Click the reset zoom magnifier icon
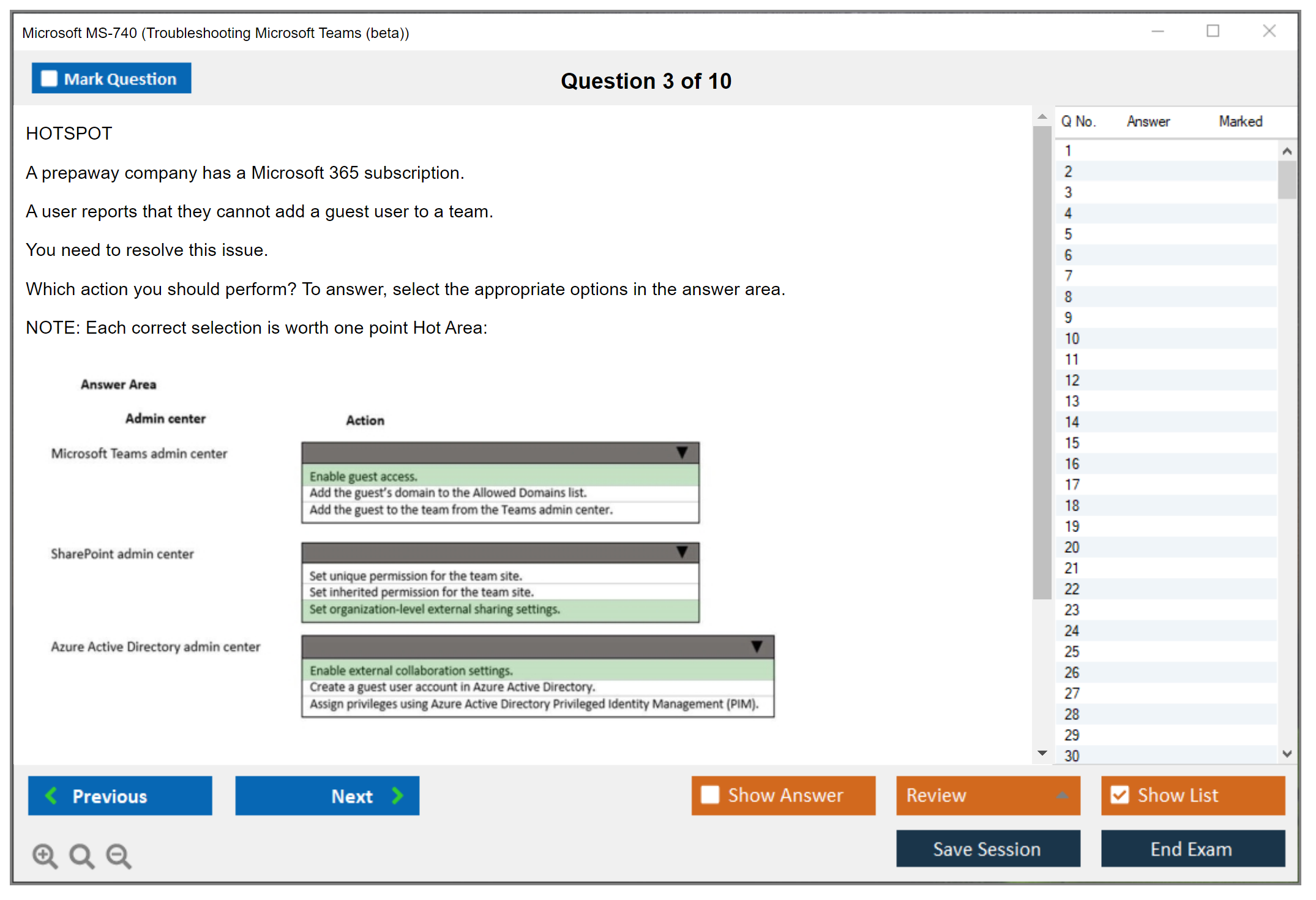The height and width of the screenshot is (900, 1316). coord(81,855)
